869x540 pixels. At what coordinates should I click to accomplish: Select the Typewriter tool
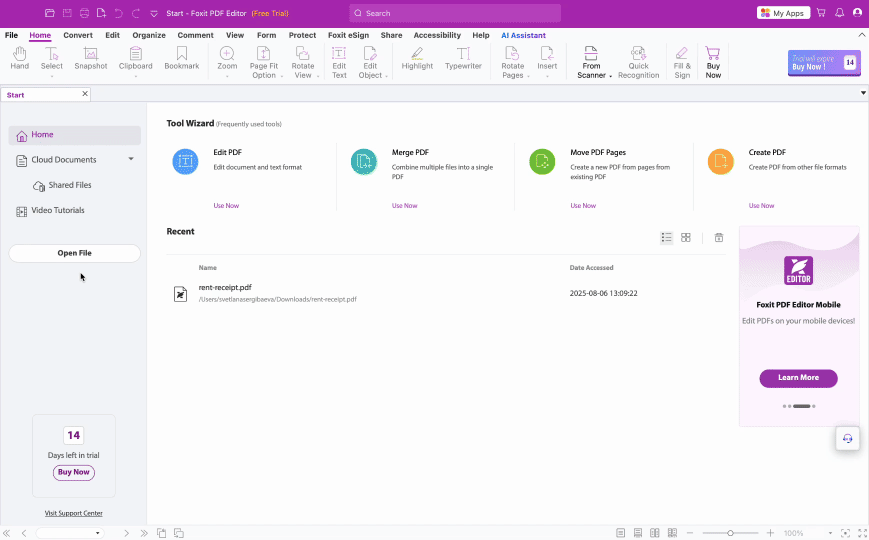463,59
